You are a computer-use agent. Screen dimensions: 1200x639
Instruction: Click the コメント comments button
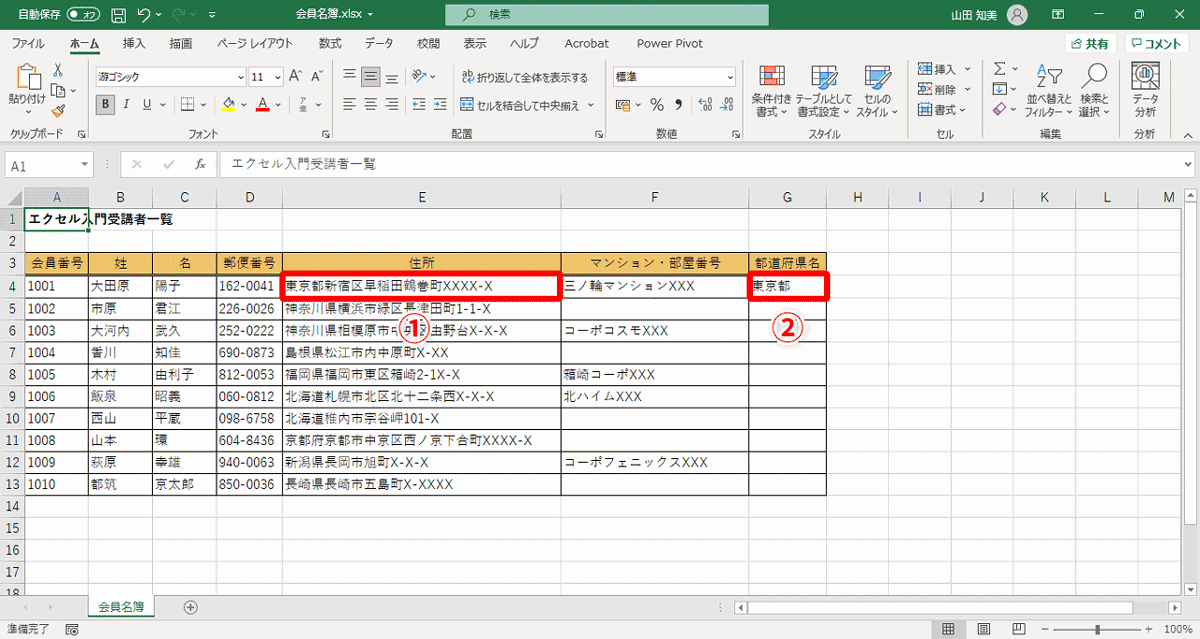click(x=1157, y=44)
